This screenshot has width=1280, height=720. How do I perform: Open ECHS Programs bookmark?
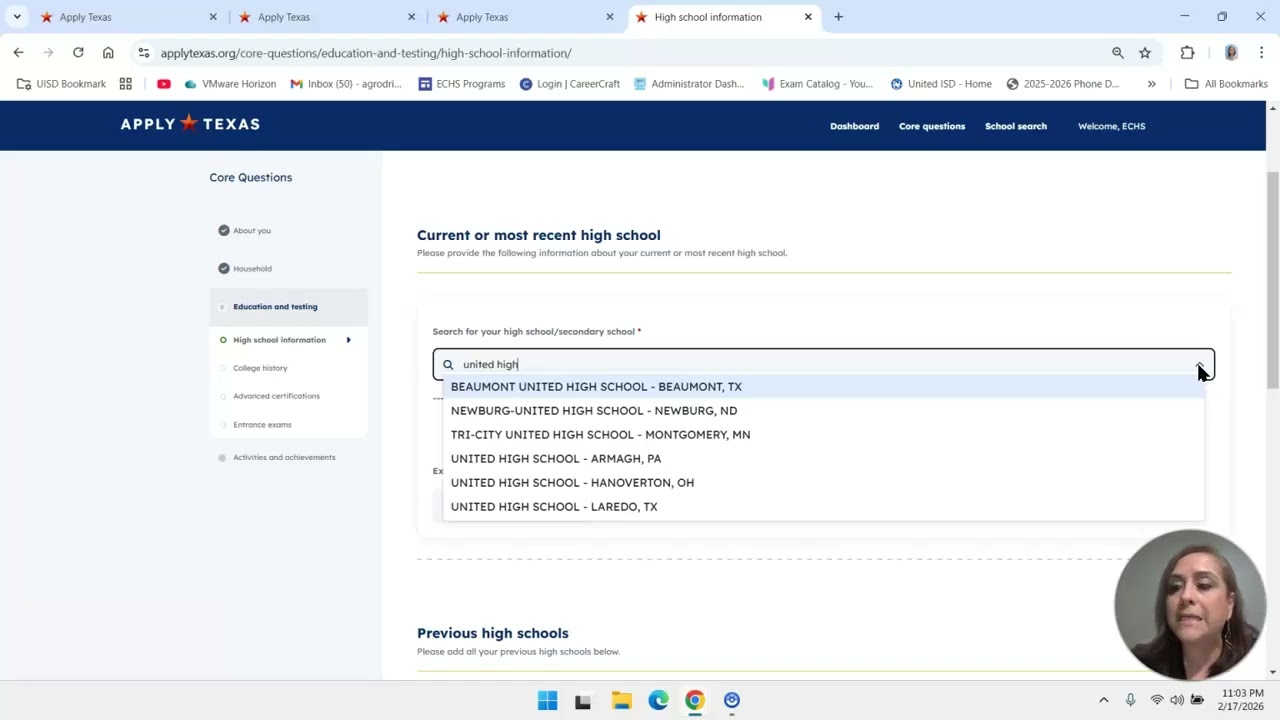(462, 84)
